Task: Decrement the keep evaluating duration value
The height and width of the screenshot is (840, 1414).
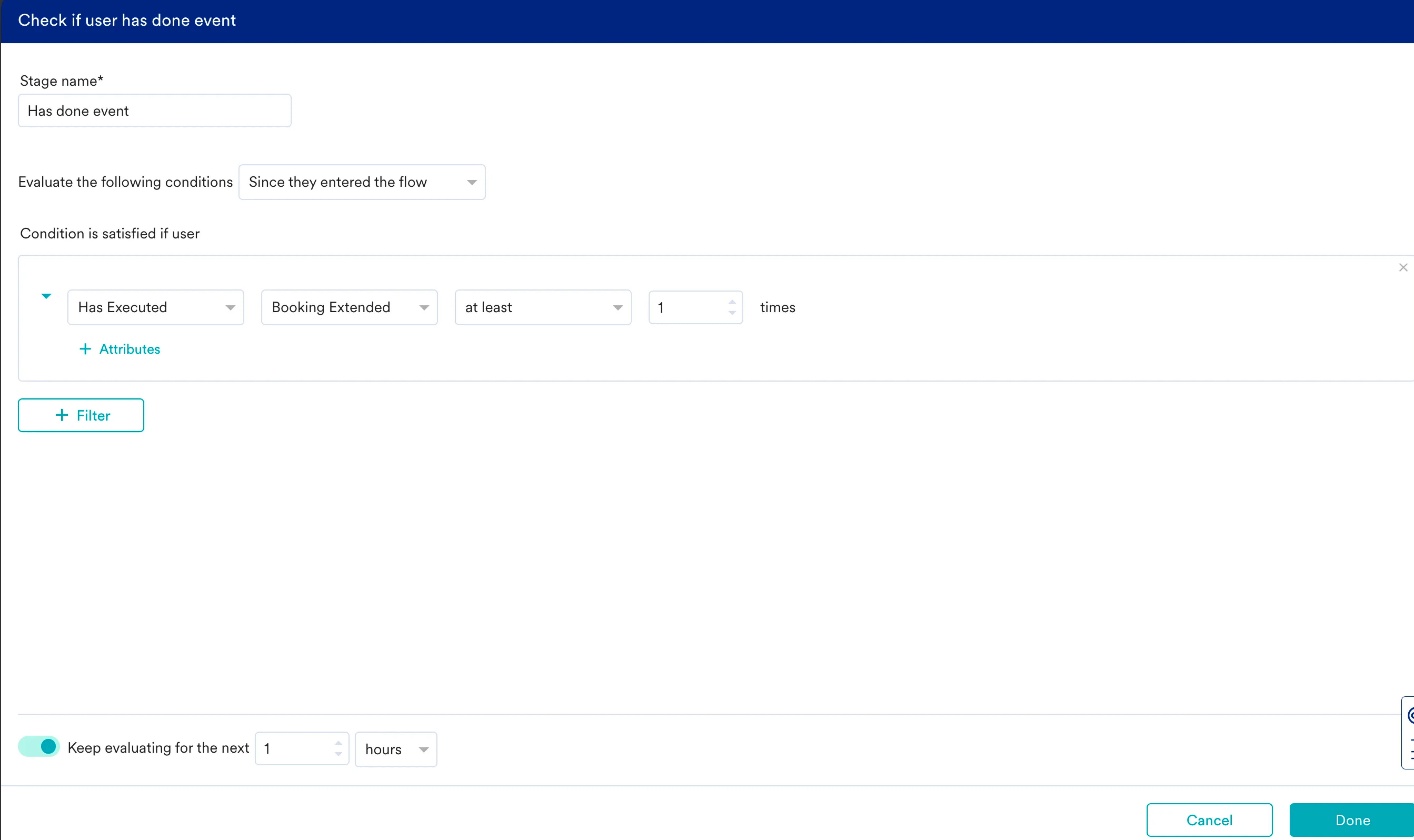Action: click(338, 754)
